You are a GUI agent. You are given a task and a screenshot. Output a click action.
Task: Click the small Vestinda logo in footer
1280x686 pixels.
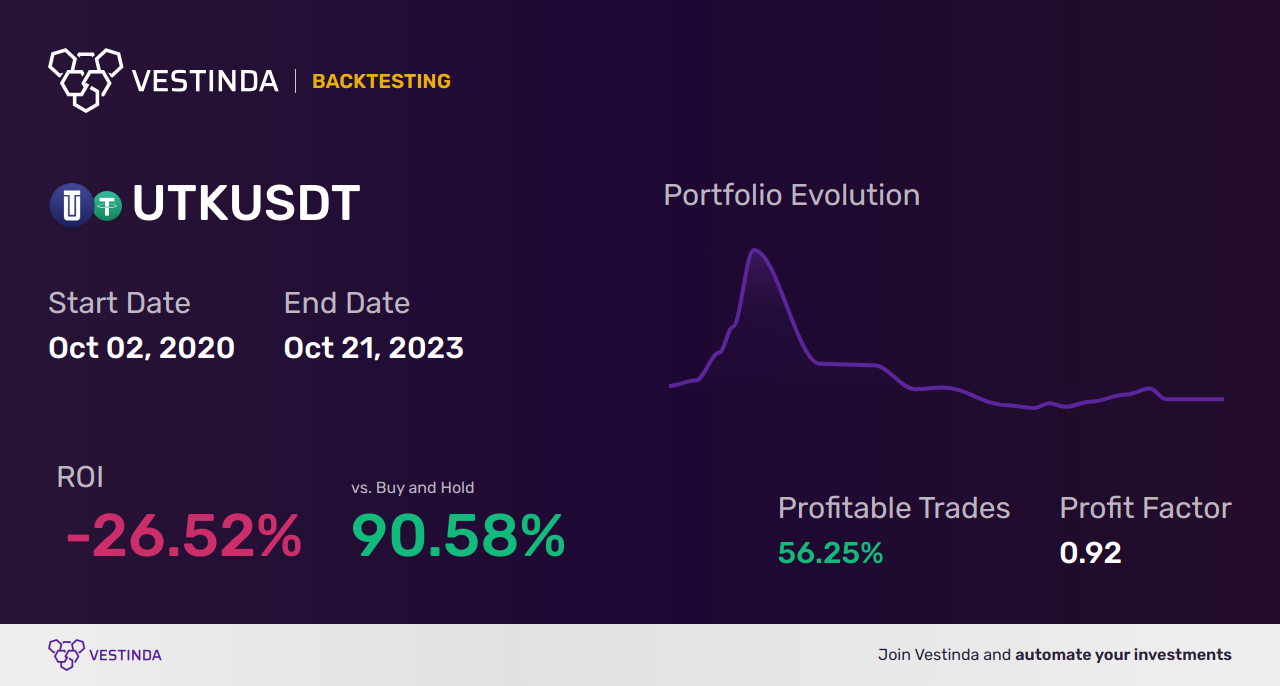[x=66, y=655]
